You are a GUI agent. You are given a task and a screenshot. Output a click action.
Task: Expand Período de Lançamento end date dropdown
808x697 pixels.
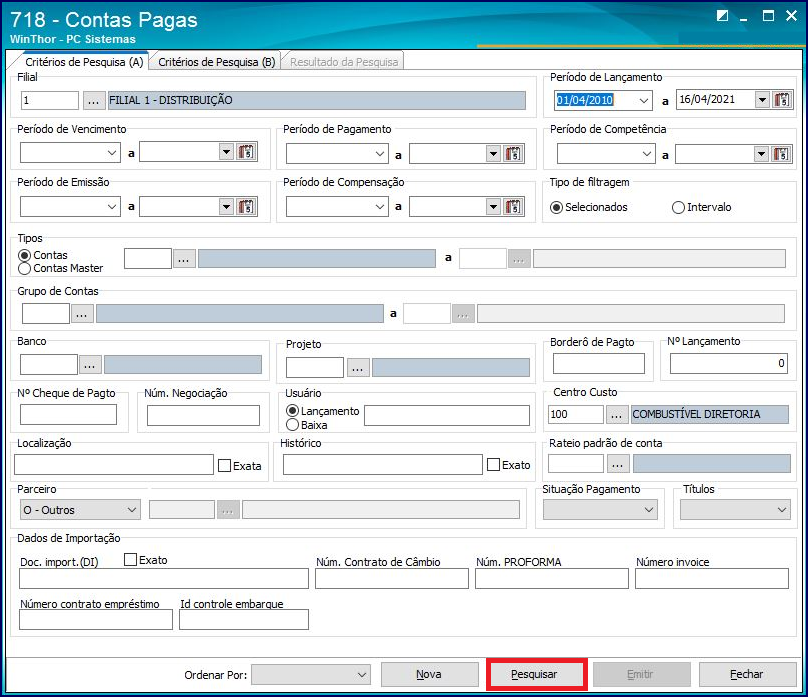pyautogui.click(x=762, y=99)
